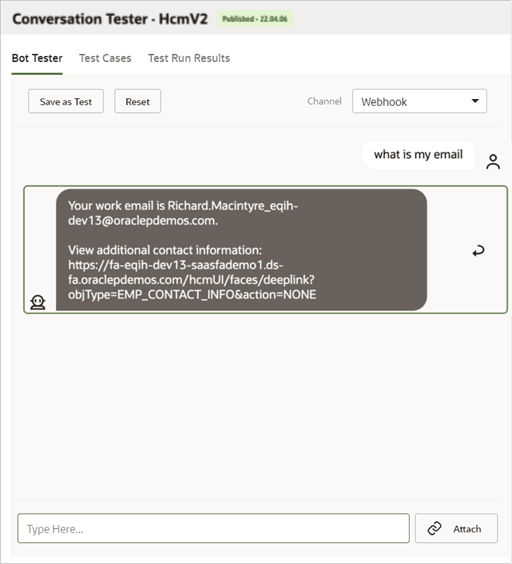Image resolution: width=512 pixels, height=564 pixels.
Task: Click the Save as Test button
Action: 66,101
